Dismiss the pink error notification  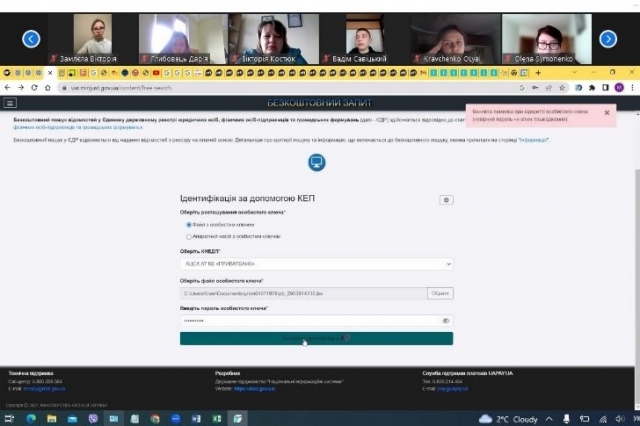pos(607,113)
